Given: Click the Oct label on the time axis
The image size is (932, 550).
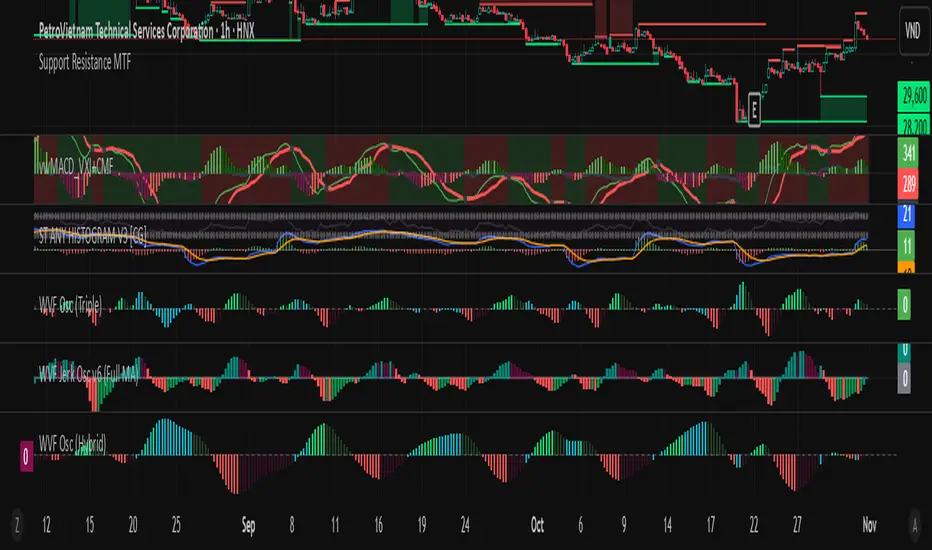Looking at the screenshot, I should coord(537,525).
